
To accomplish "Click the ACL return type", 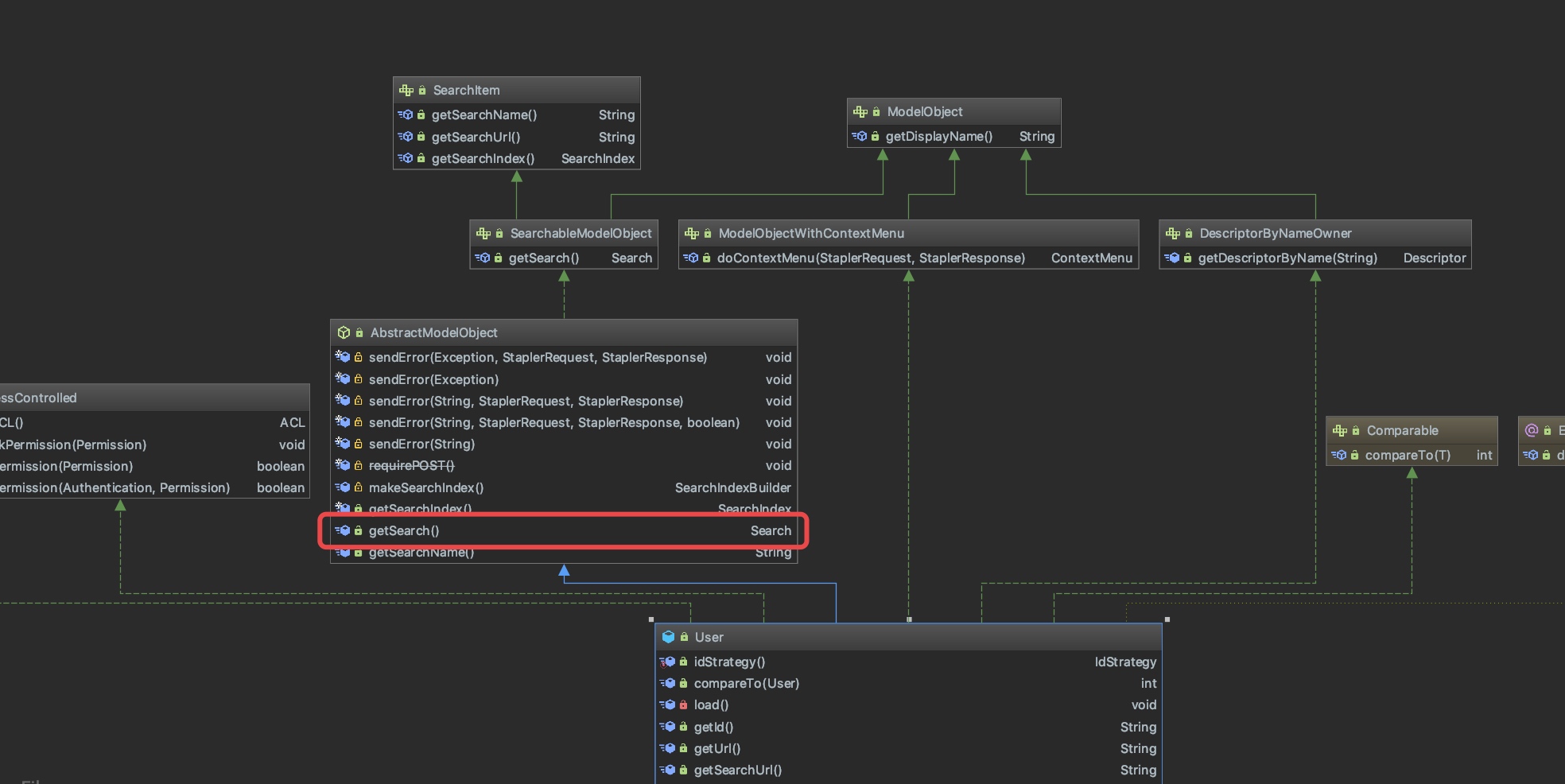I will (x=292, y=422).
